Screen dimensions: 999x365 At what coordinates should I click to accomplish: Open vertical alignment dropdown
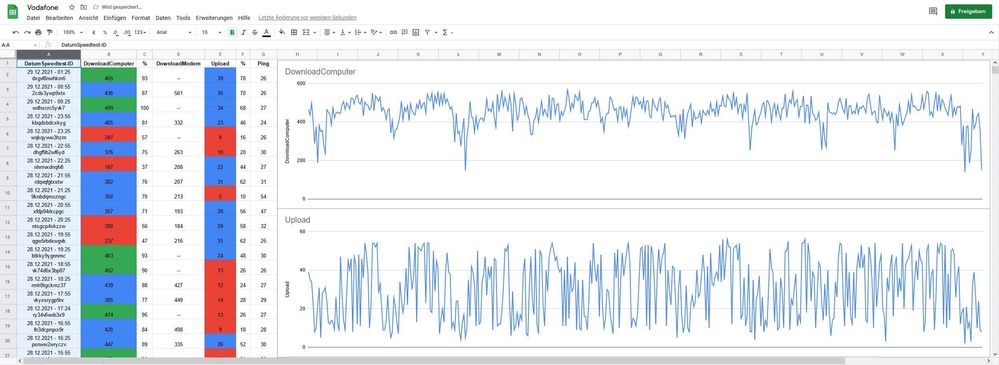[x=345, y=32]
